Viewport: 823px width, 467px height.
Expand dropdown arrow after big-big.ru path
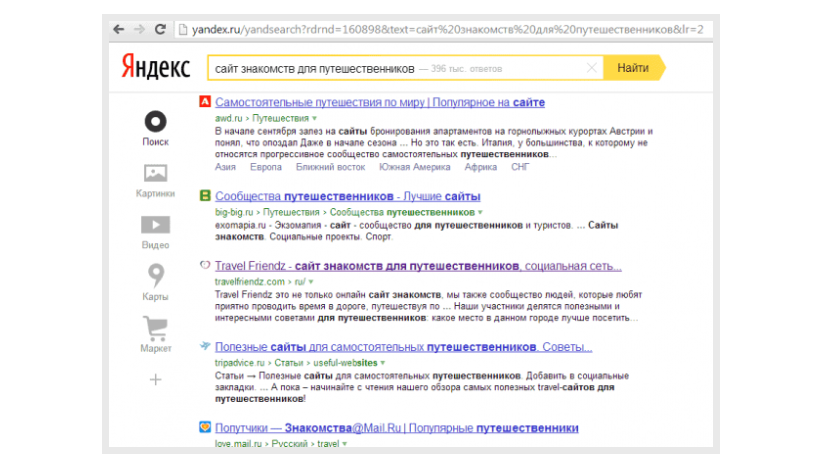click(x=480, y=213)
